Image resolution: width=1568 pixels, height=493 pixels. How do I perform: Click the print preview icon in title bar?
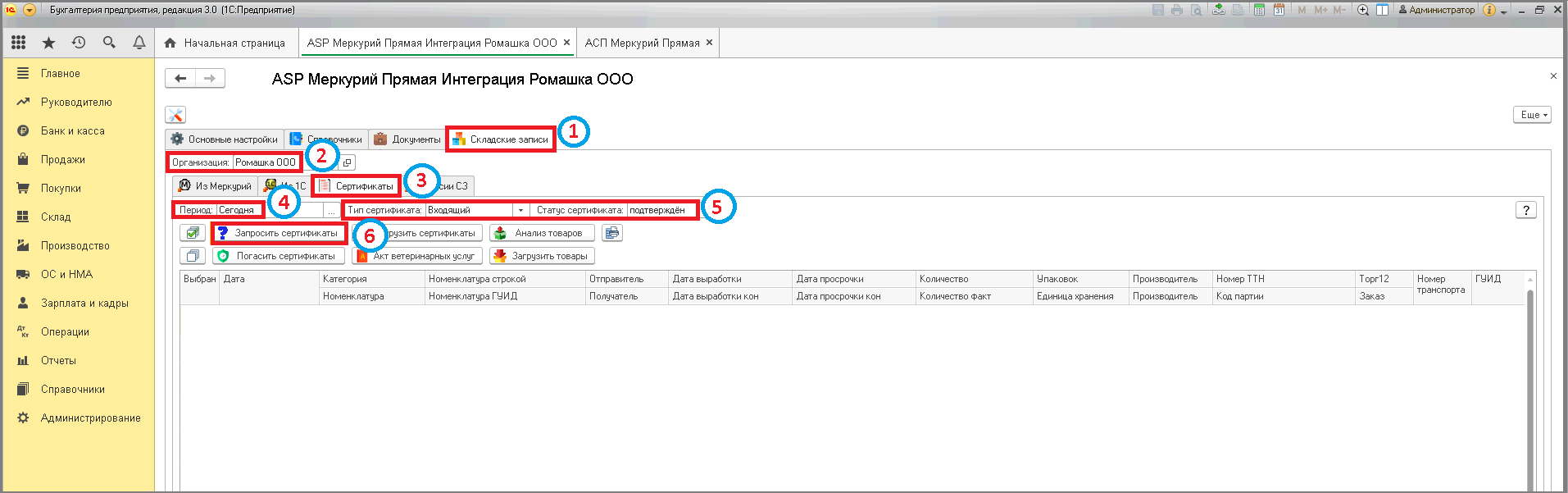tap(1197, 10)
